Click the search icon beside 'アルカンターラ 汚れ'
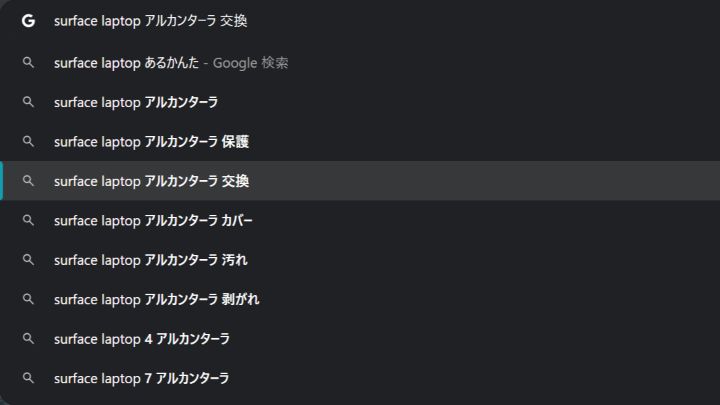This screenshot has height=405, width=720. [28, 260]
